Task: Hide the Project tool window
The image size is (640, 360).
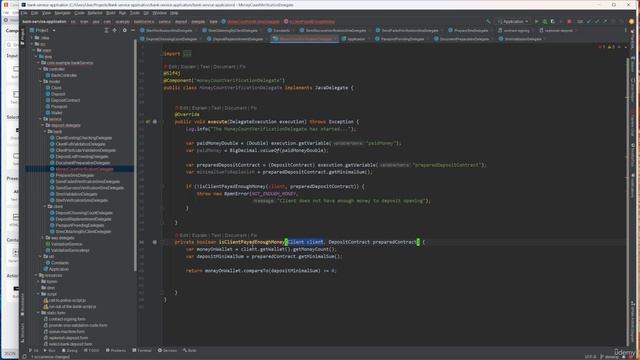Action: pyautogui.click(x=133, y=30)
